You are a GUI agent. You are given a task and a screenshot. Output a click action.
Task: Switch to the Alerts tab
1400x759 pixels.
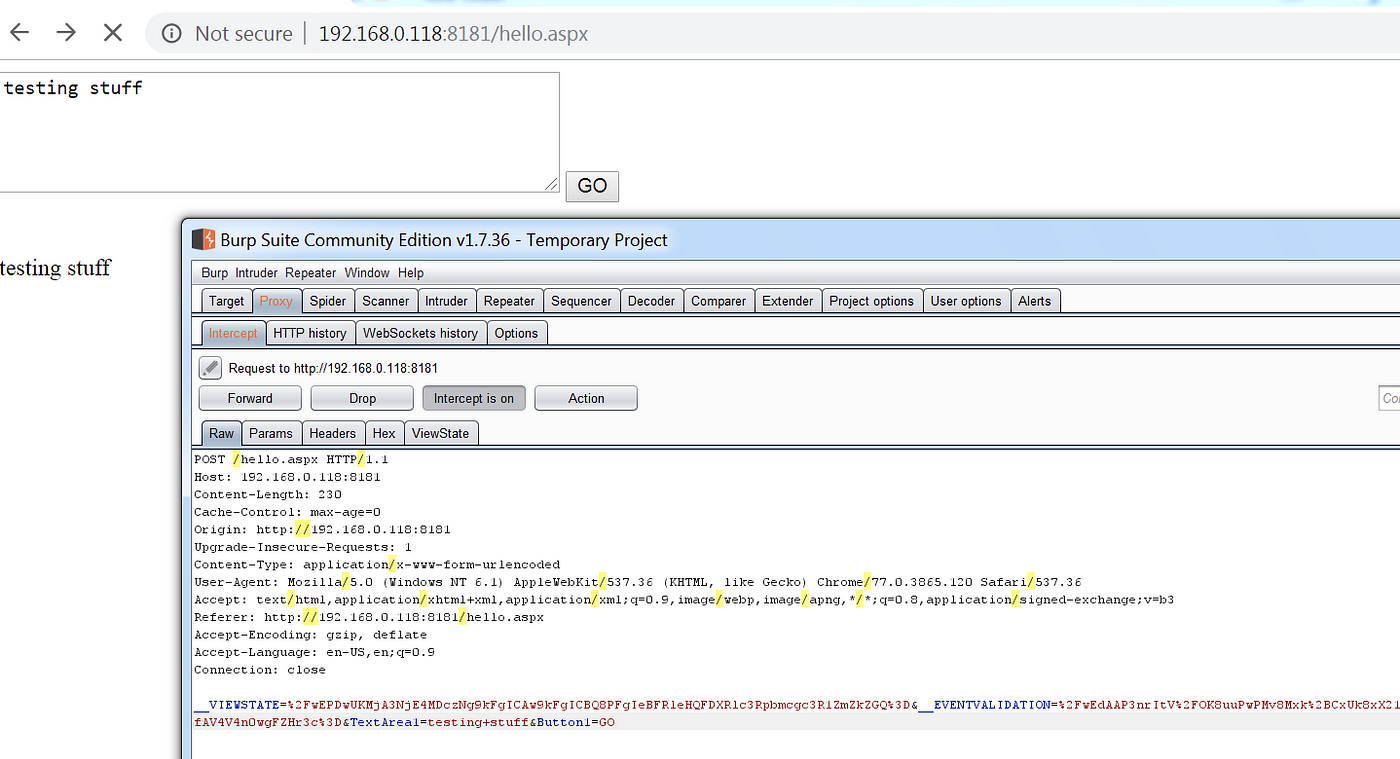1035,301
